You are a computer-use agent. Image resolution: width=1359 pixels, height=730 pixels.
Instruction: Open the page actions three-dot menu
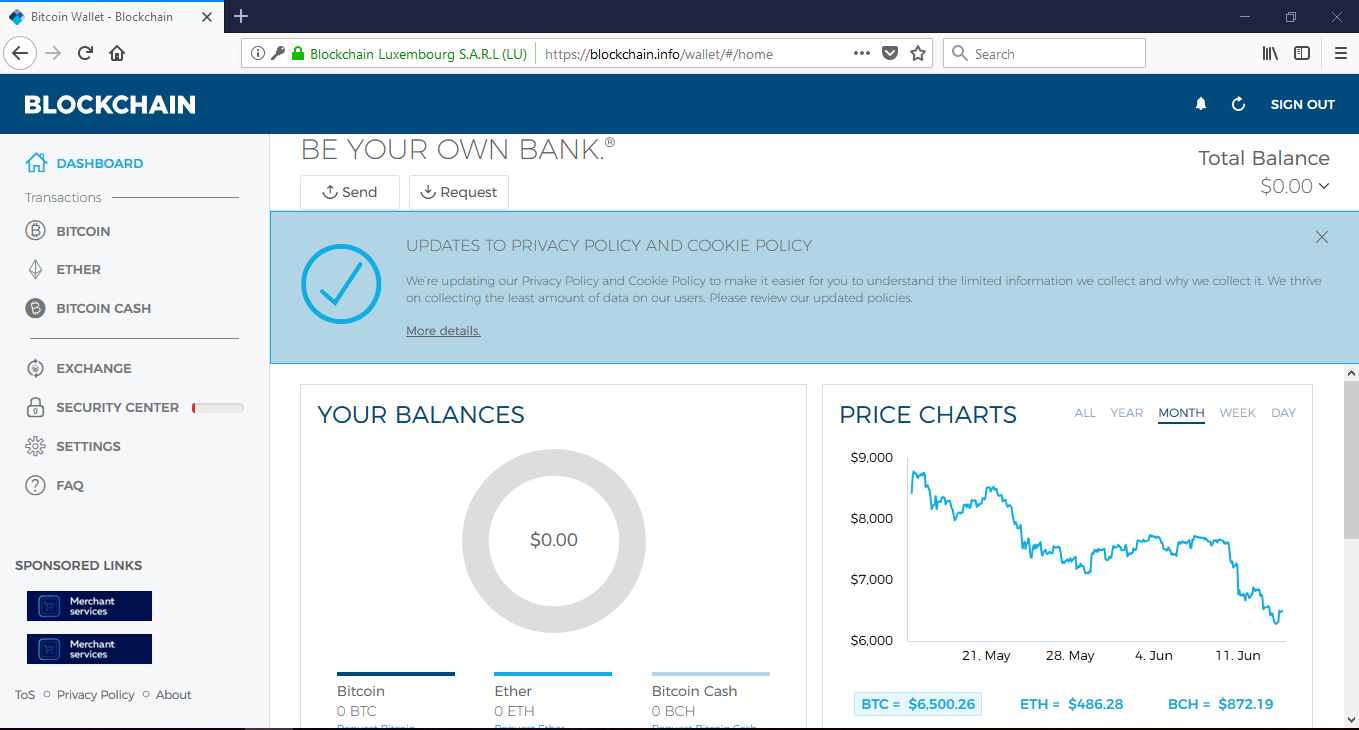click(x=862, y=54)
